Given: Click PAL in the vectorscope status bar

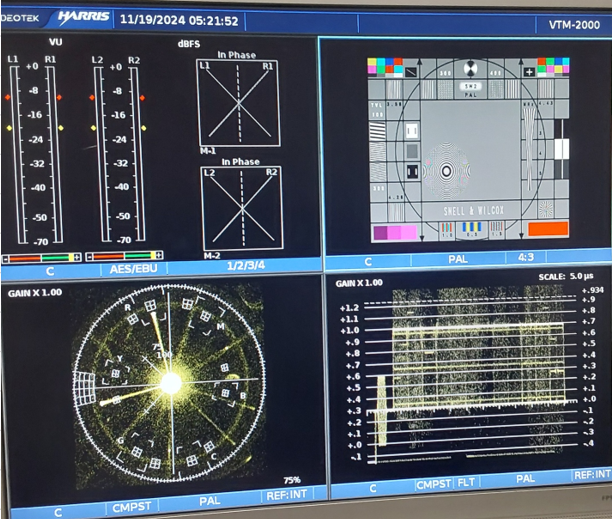Looking at the screenshot, I should pyautogui.click(x=210, y=501).
